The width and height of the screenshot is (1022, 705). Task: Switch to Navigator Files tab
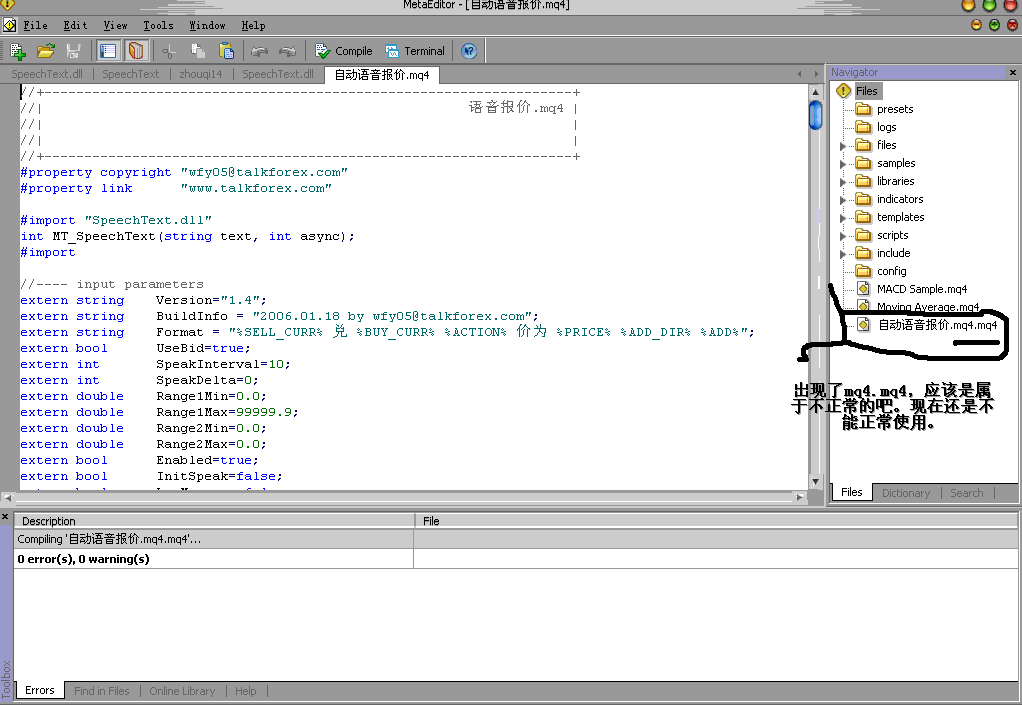(x=851, y=493)
